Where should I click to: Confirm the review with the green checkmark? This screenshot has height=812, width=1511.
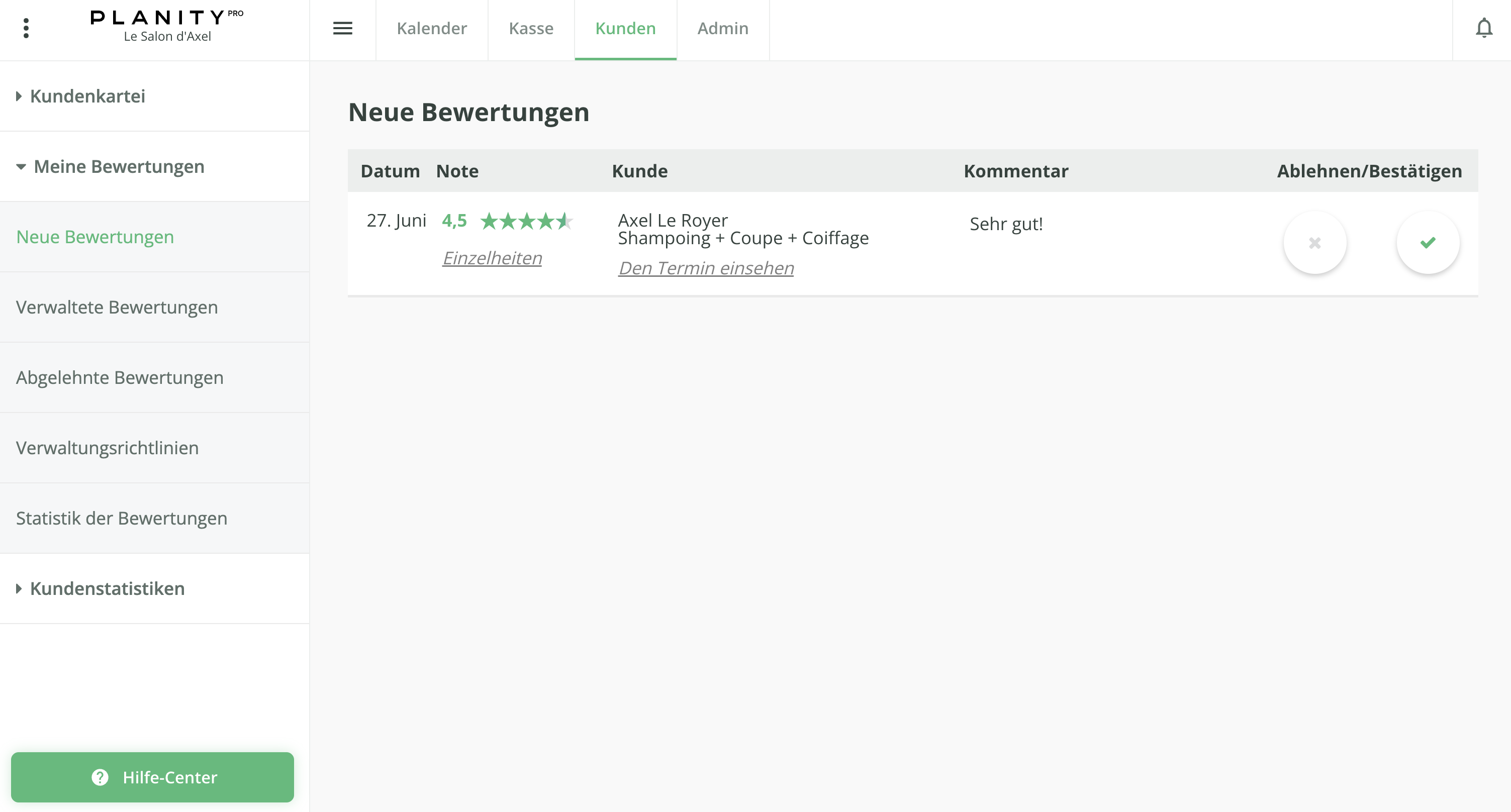1427,243
